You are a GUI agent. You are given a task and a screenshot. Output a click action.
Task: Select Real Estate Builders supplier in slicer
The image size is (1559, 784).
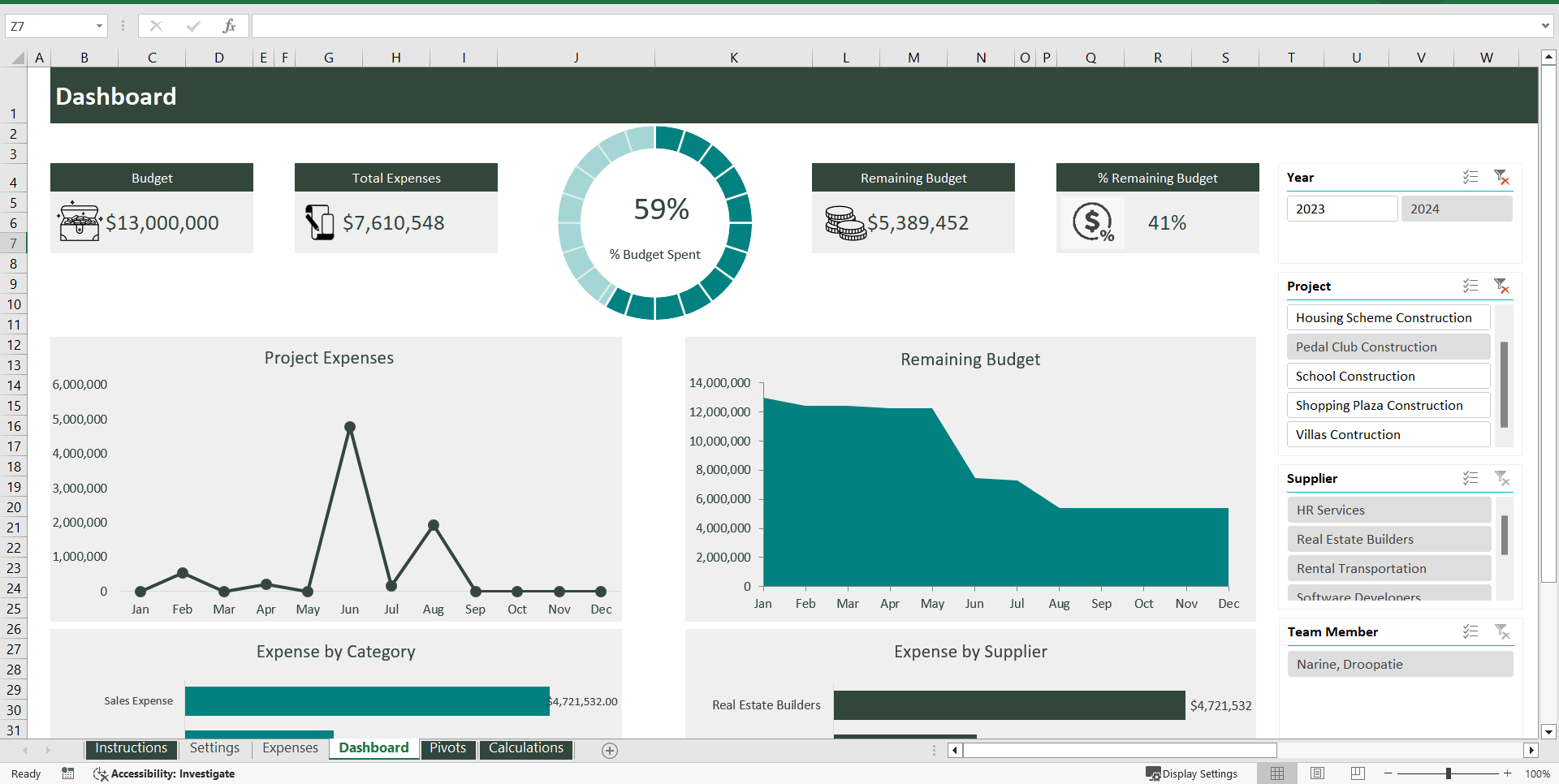[x=1388, y=539]
